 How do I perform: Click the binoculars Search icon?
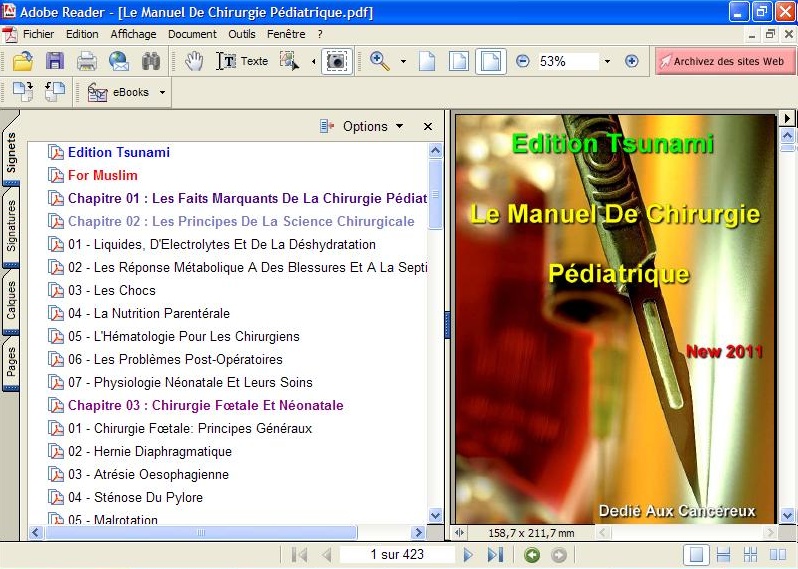coord(150,61)
